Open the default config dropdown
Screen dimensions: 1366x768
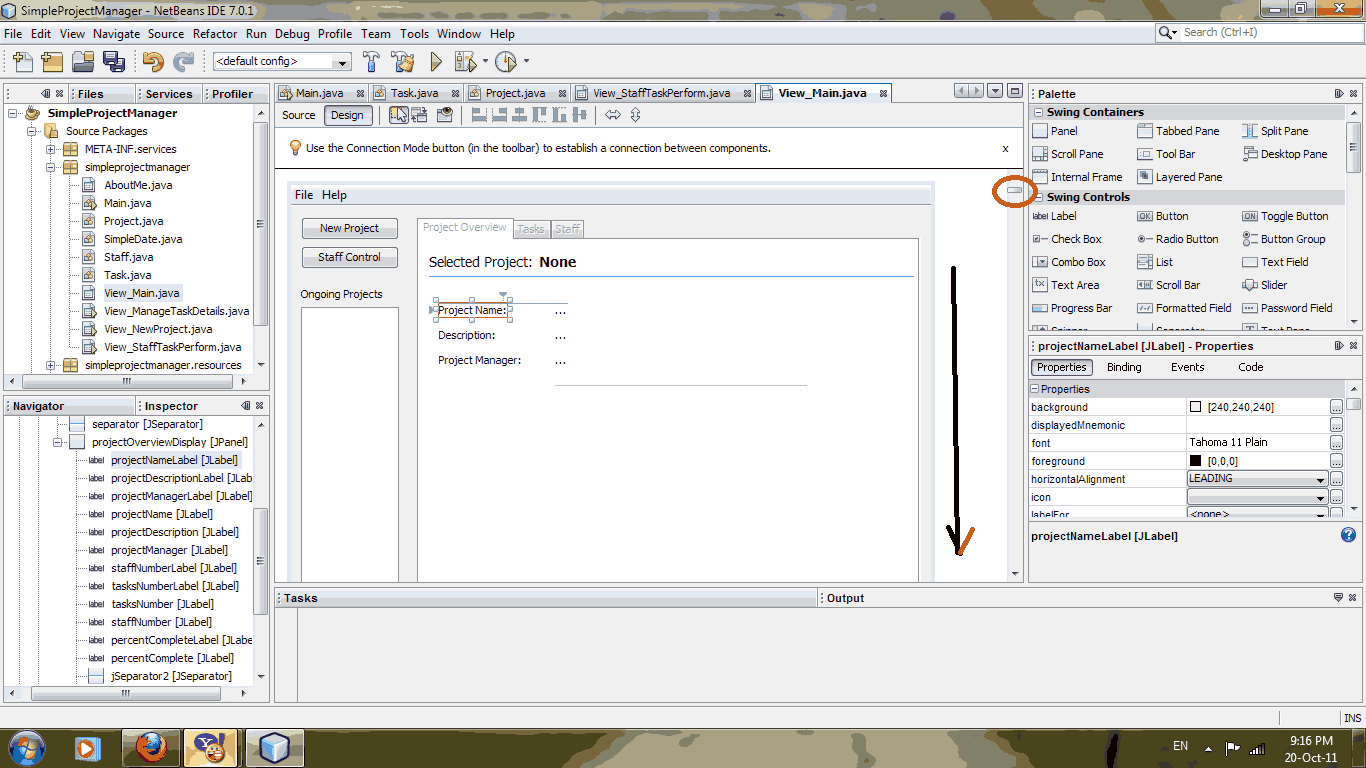pos(282,62)
